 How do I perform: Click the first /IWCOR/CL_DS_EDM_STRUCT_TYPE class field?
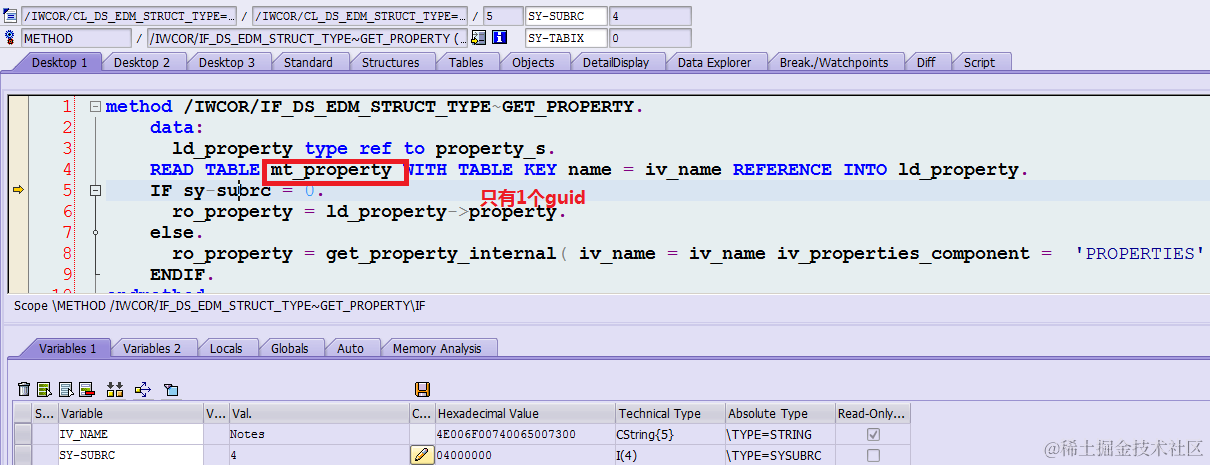129,16
